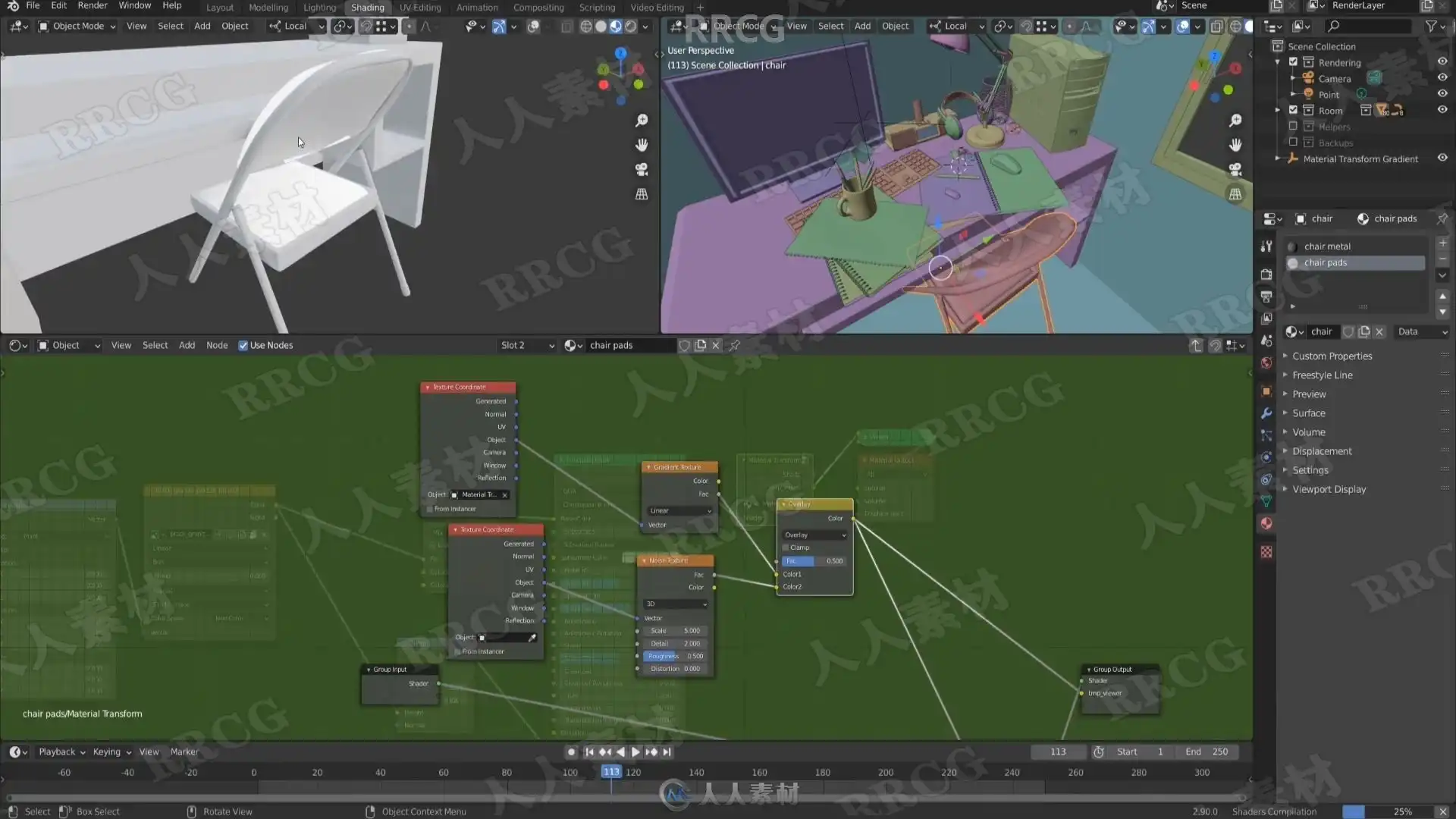Open the Modifier wrench properties tab
This screenshot has height=819, width=1456.
pos(1266,413)
